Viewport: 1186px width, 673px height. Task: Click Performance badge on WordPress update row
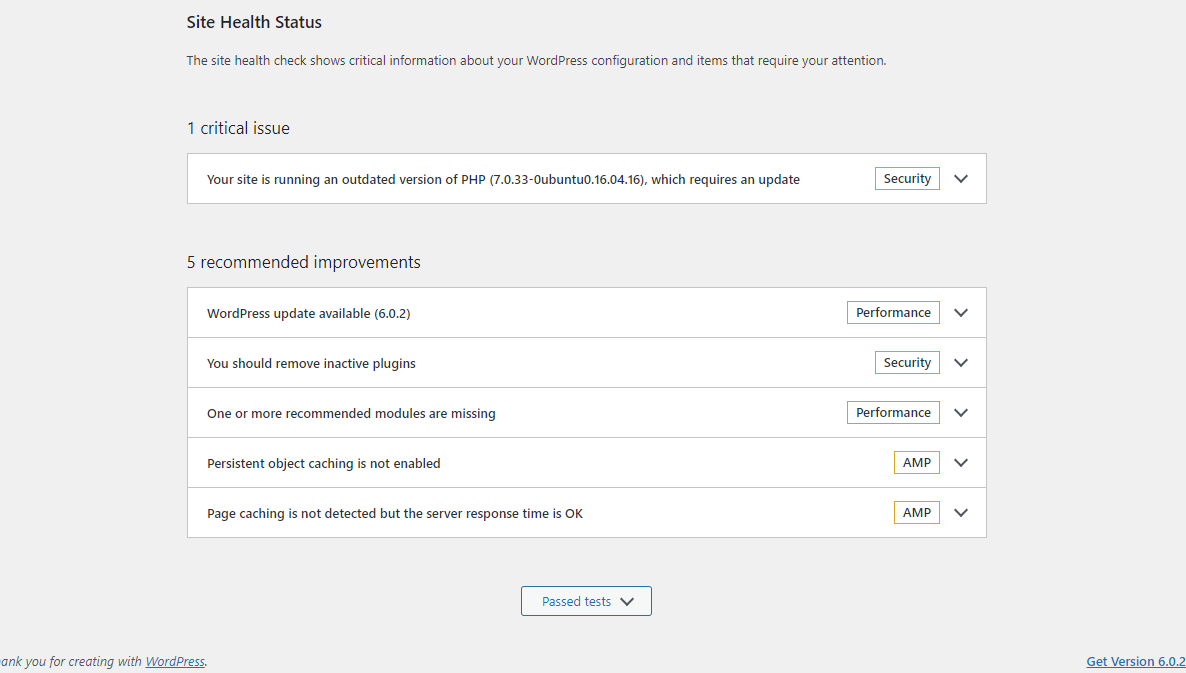pos(893,313)
